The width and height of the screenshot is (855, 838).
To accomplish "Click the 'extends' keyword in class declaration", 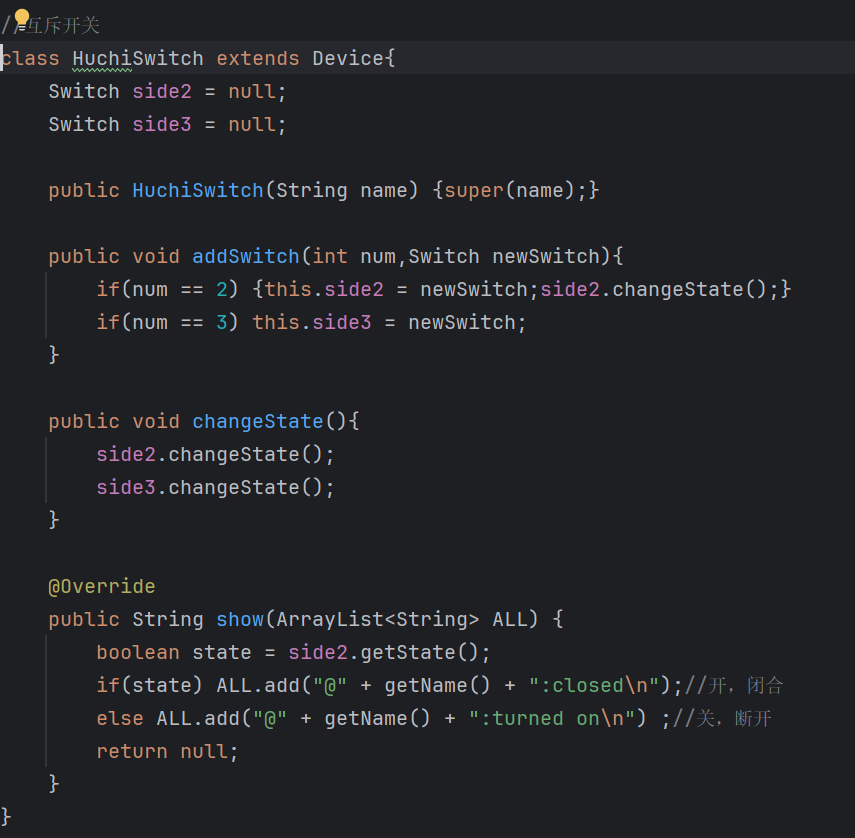I will pyautogui.click(x=258, y=58).
